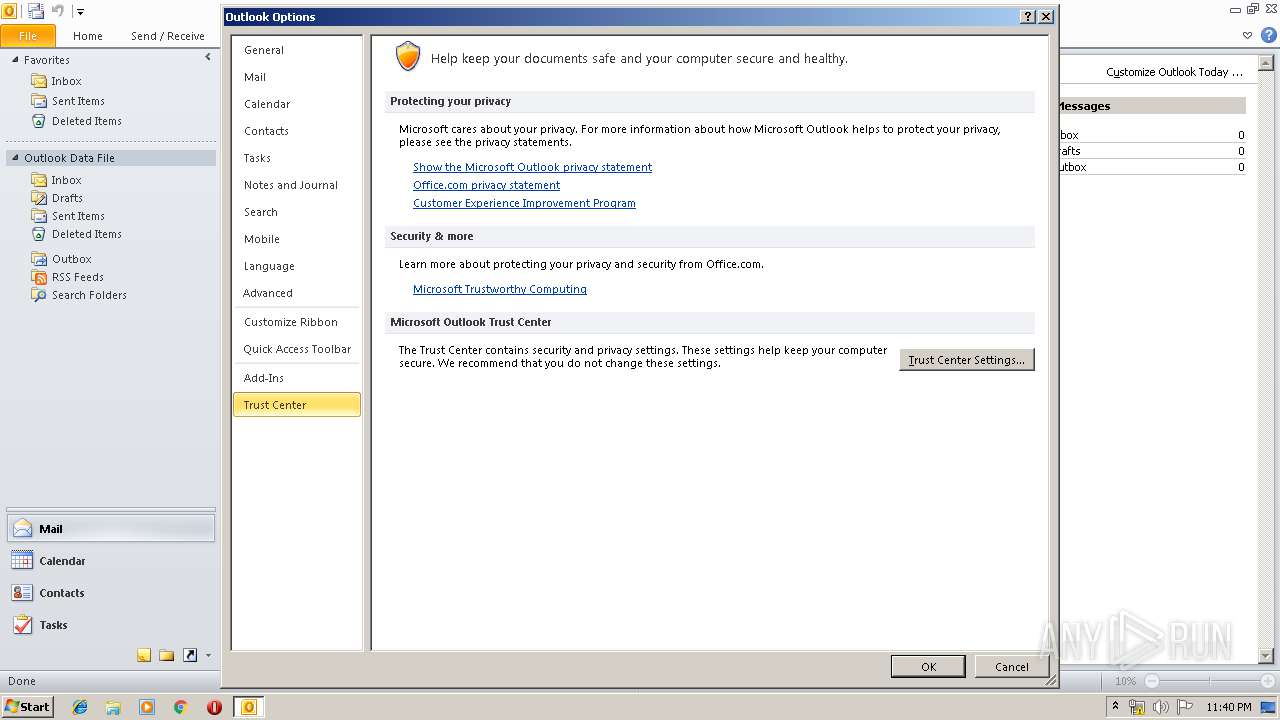The height and width of the screenshot is (720, 1280).
Task: Open navigation pane configure buttons dropdown
Action: click(x=208, y=656)
